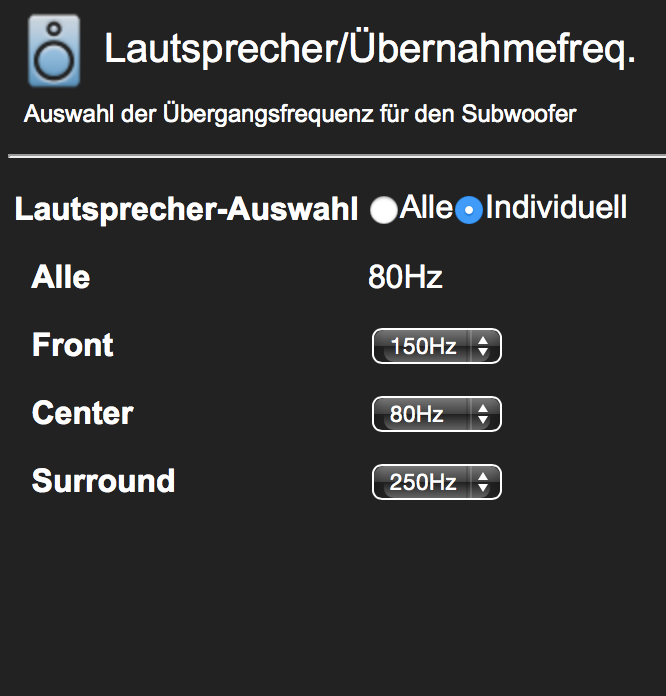Open the Center crossover frequency dropdown
666x696 pixels.
tap(436, 414)
